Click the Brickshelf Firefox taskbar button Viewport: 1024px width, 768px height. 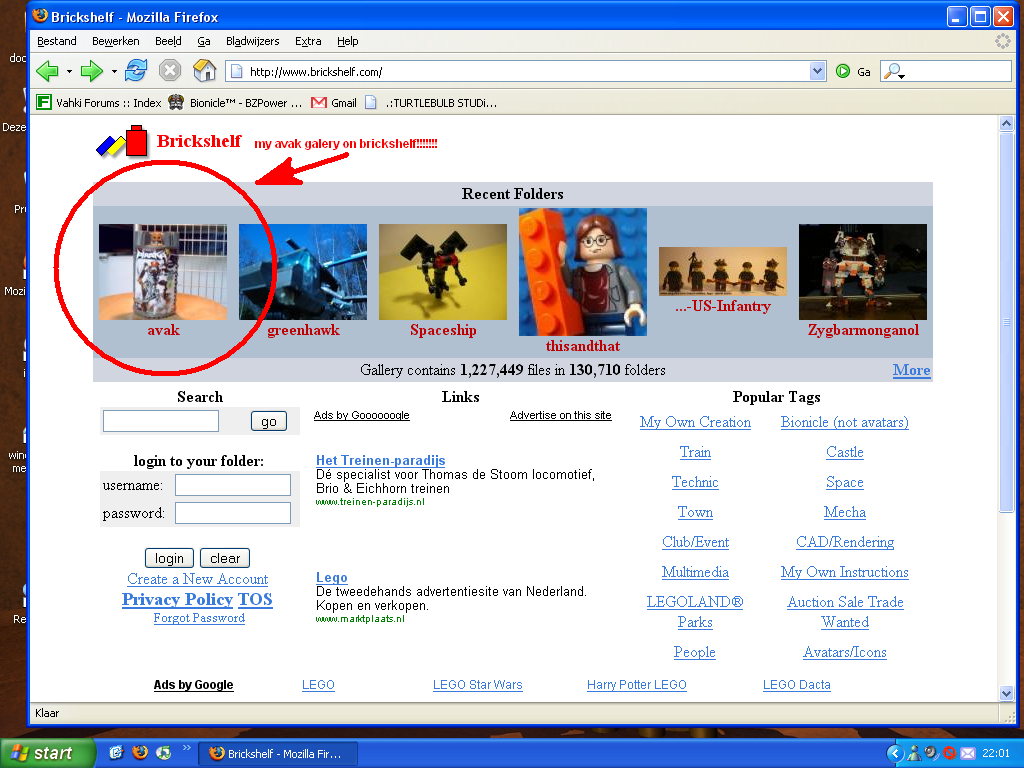point(278,754)
